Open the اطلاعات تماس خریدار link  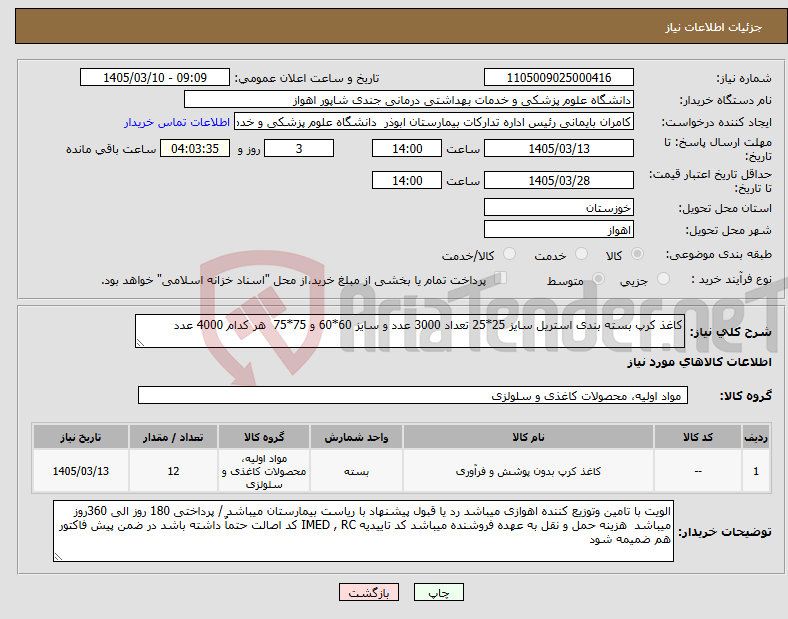(x=177, y=122)
